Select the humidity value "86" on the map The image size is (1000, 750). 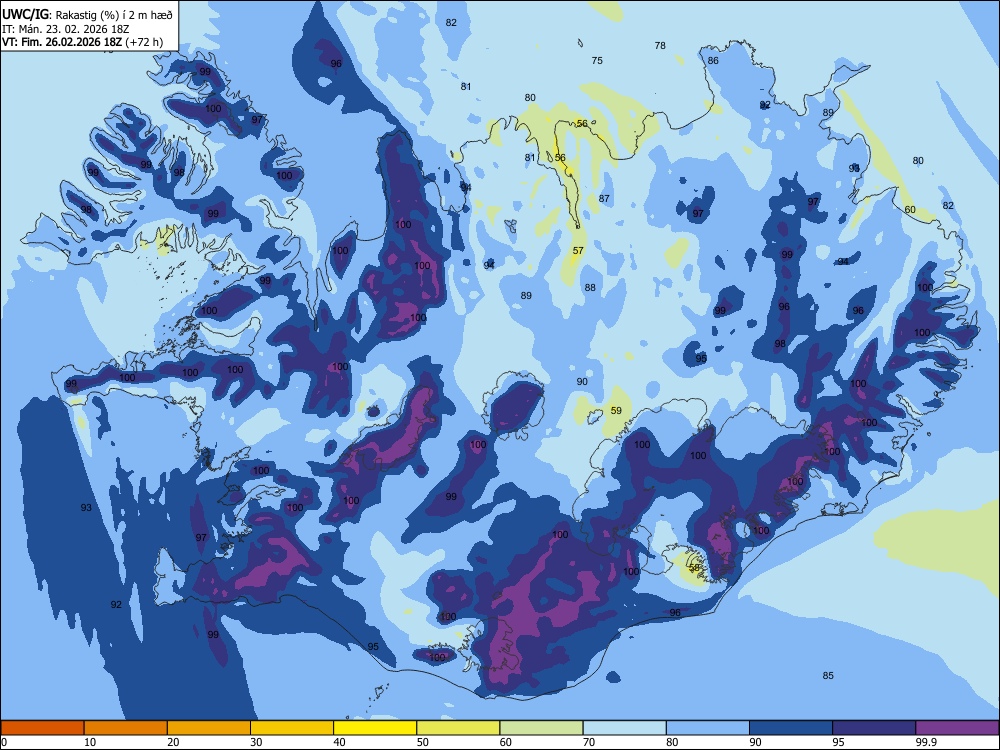pyautogui.click(x=713, y=61)
